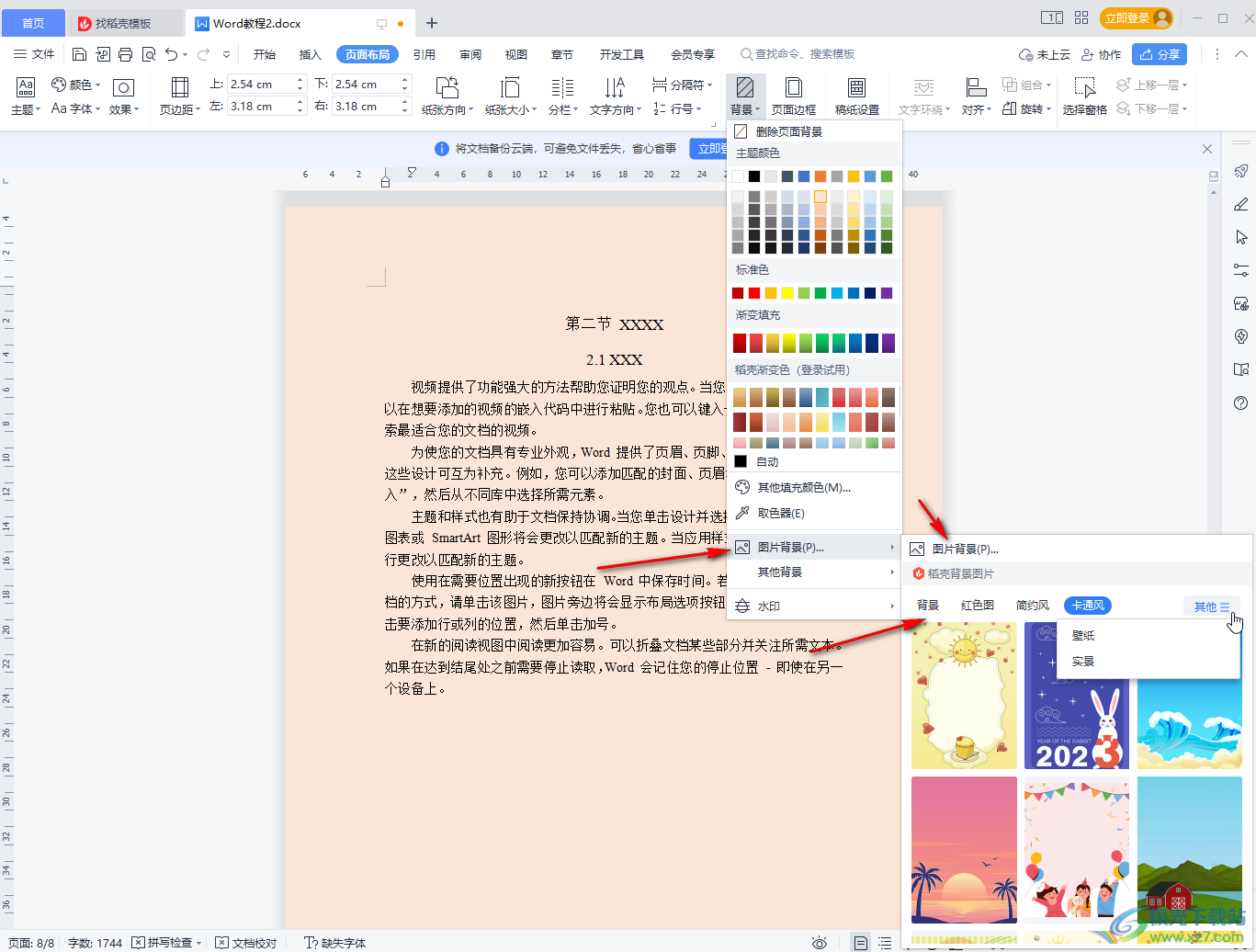This screenshot has width=1256, height=952.
Task: Click the new tab plus icon
Action: click(432, 23)
